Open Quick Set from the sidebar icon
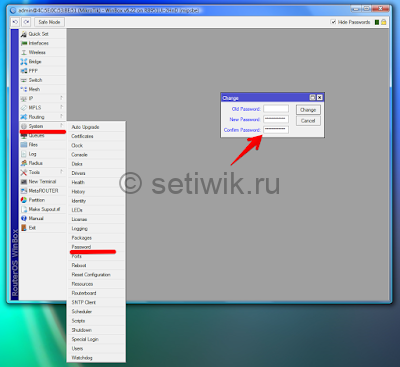 tap(24, 34)
